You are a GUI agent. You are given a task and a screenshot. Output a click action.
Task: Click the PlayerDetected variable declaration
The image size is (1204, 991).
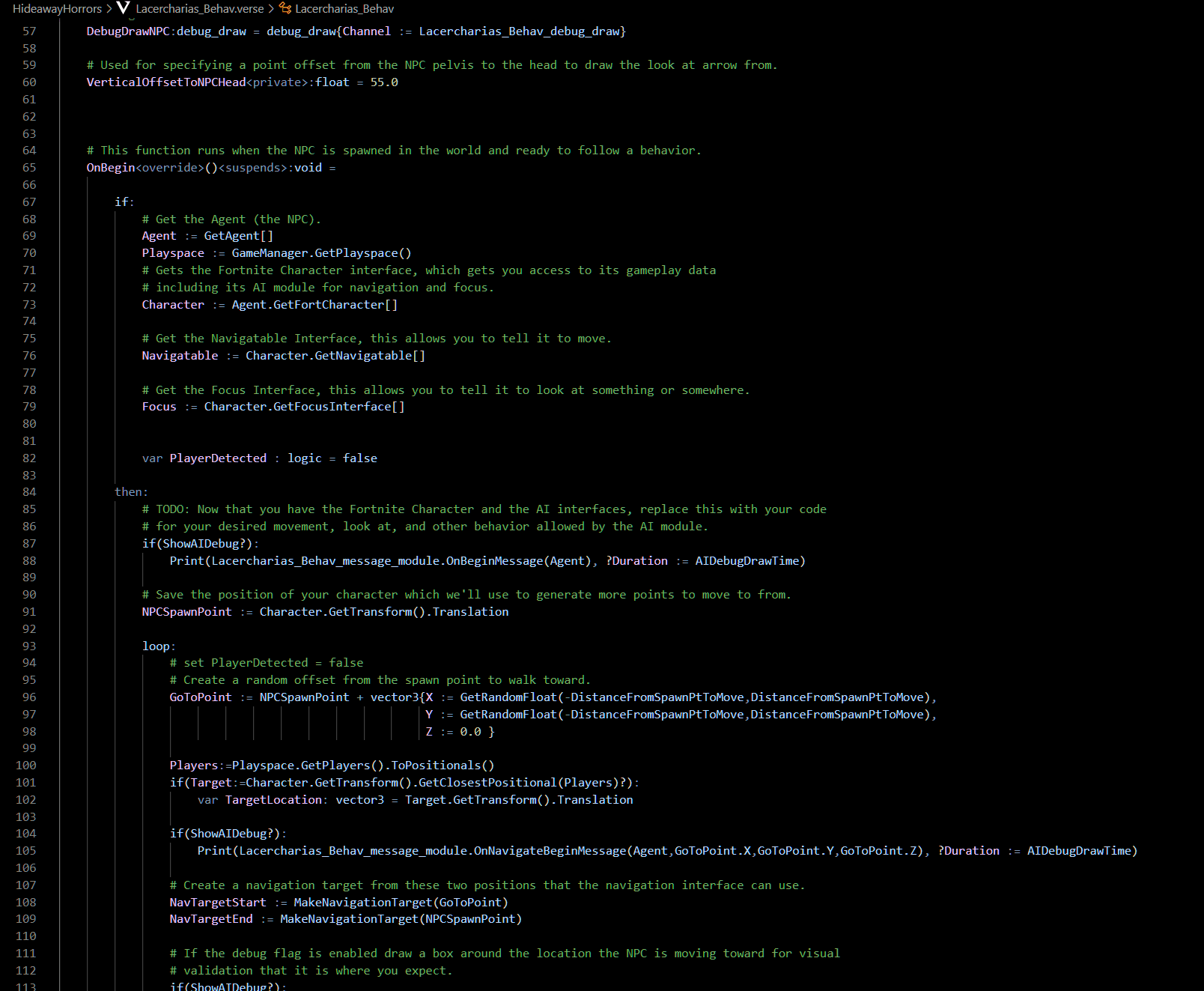[x=217, y=458]
